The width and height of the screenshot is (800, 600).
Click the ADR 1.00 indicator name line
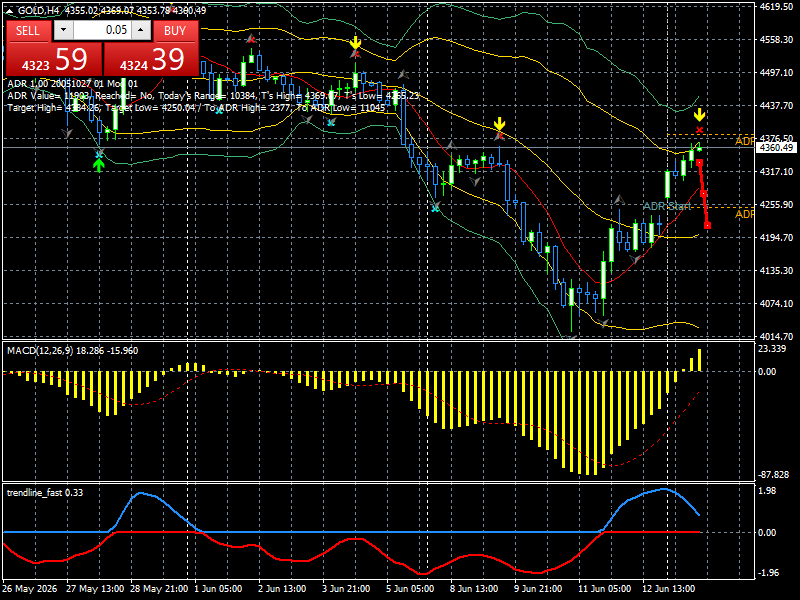[x=72, y=84]
